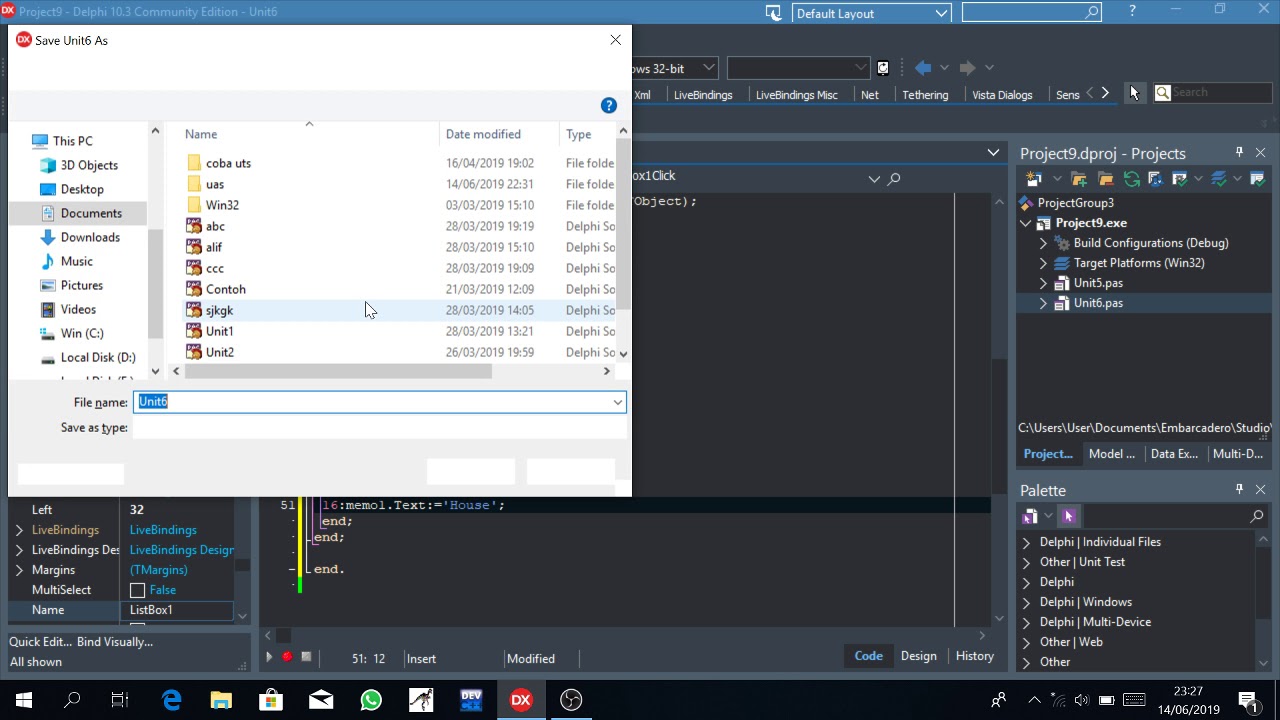Click the Save Desktop layout icon in title bar
The image size is (1280, 720).
[x=773, y=13]
